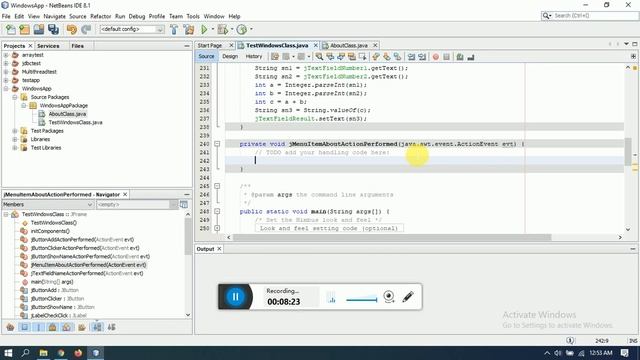
Task: Click the Stop Macro Recording icon in editor toolbar
Action: pos(447,57)
